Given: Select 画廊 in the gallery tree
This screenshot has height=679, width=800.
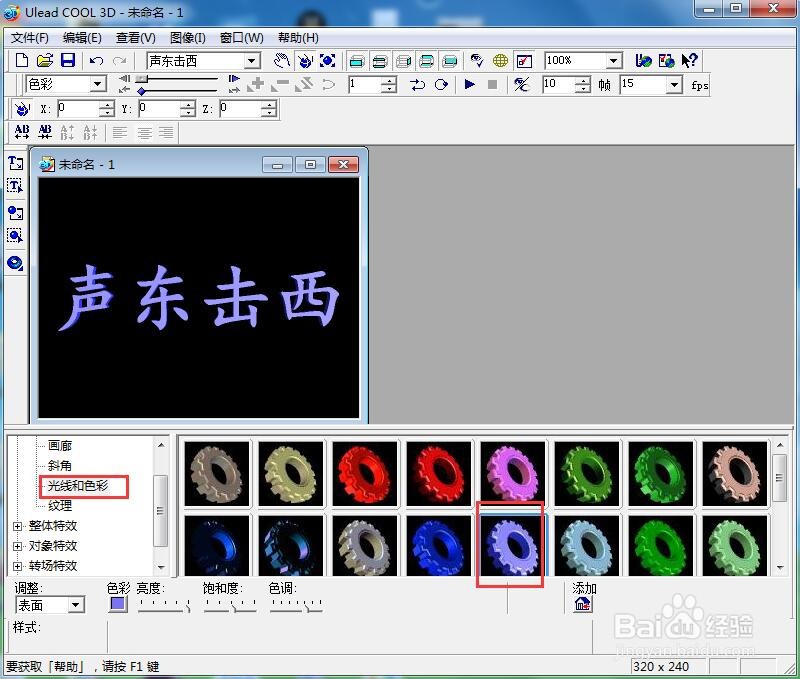Looking at the screenshot, I should click(x=60, y=446).
